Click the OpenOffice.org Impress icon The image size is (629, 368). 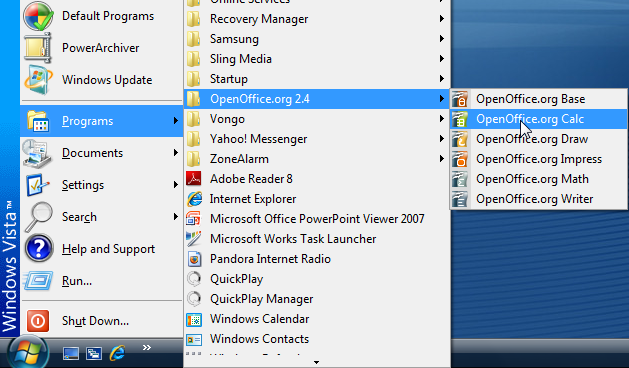pos(460,159)
